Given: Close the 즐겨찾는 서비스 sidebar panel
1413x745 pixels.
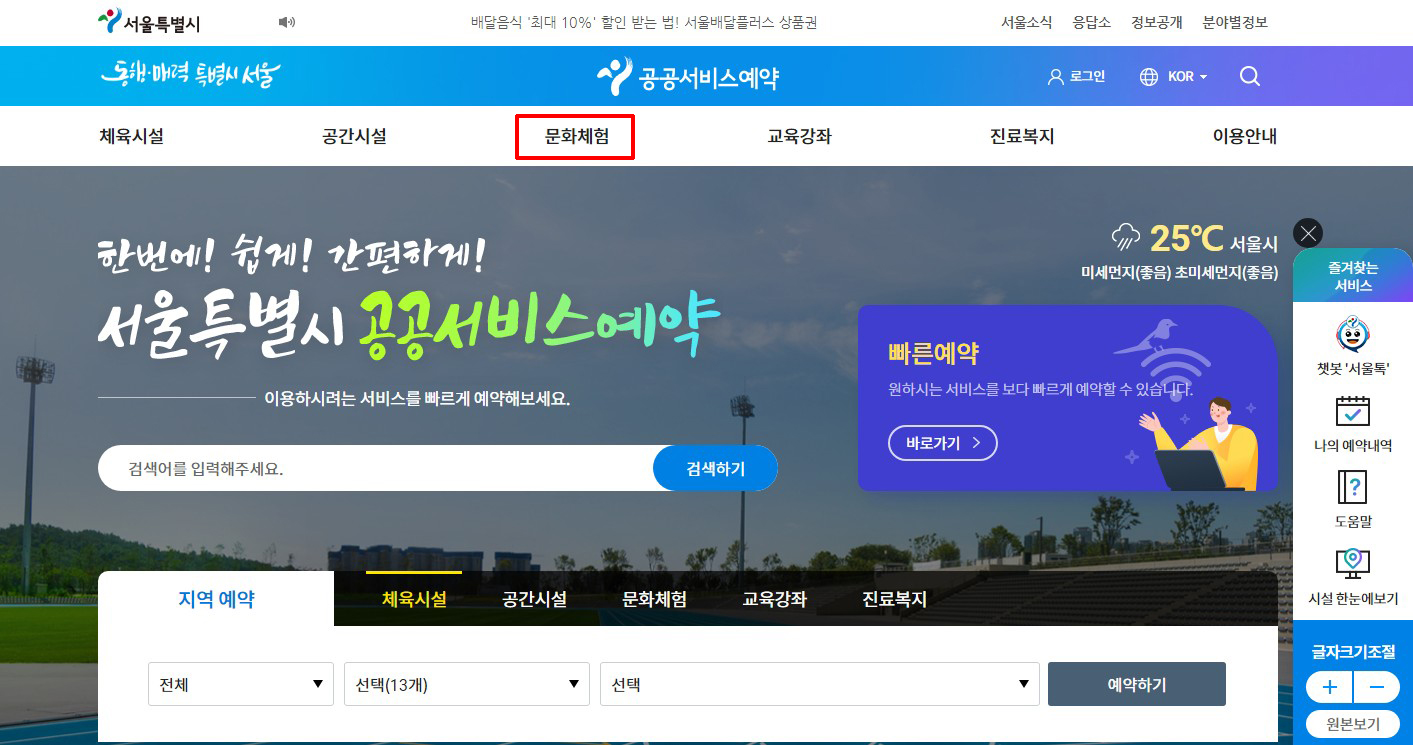Looking at the screenshot, I should (x=1307, y=233).
